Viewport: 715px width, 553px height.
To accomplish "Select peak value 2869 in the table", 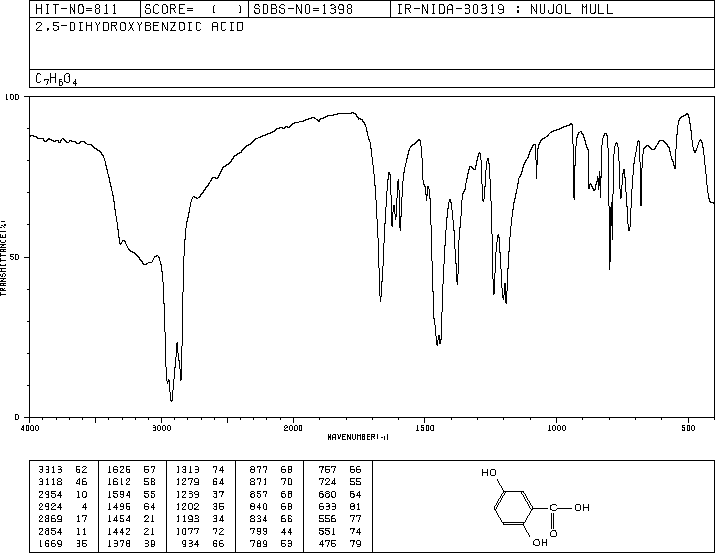I will click(51, 519).
